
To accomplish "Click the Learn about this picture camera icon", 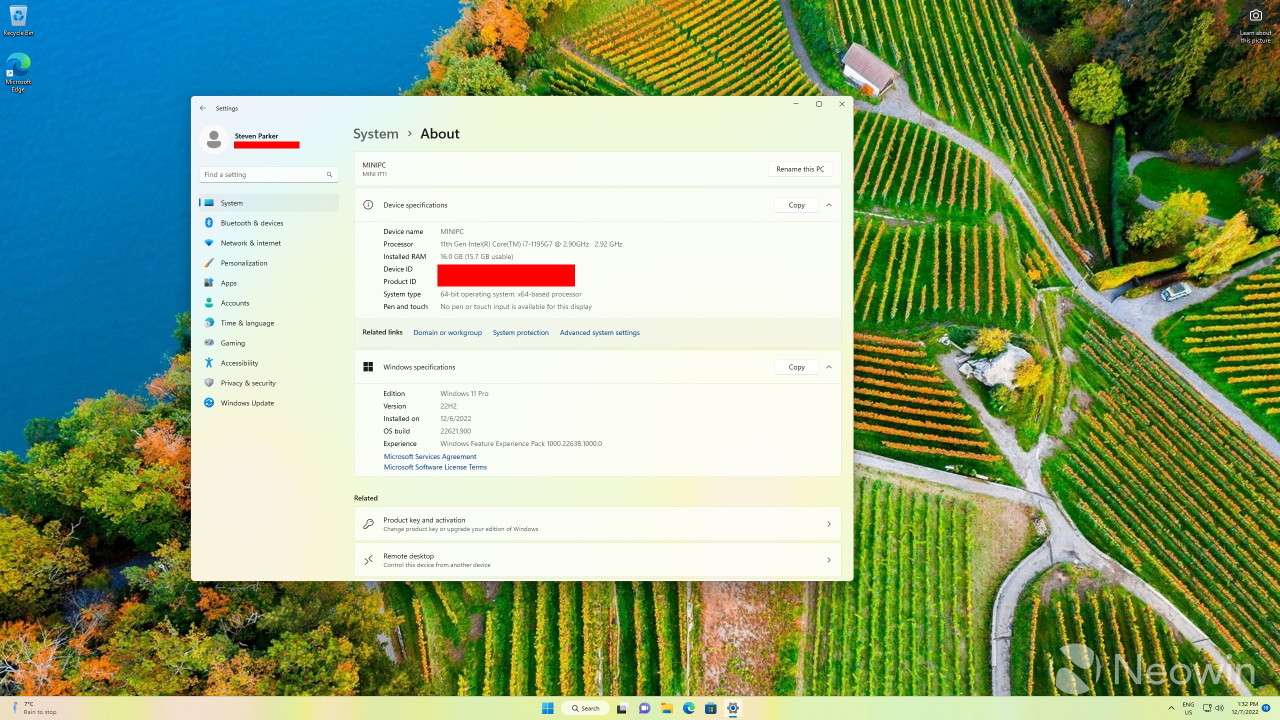I will pyautogui.click(x=1256, y=15).
